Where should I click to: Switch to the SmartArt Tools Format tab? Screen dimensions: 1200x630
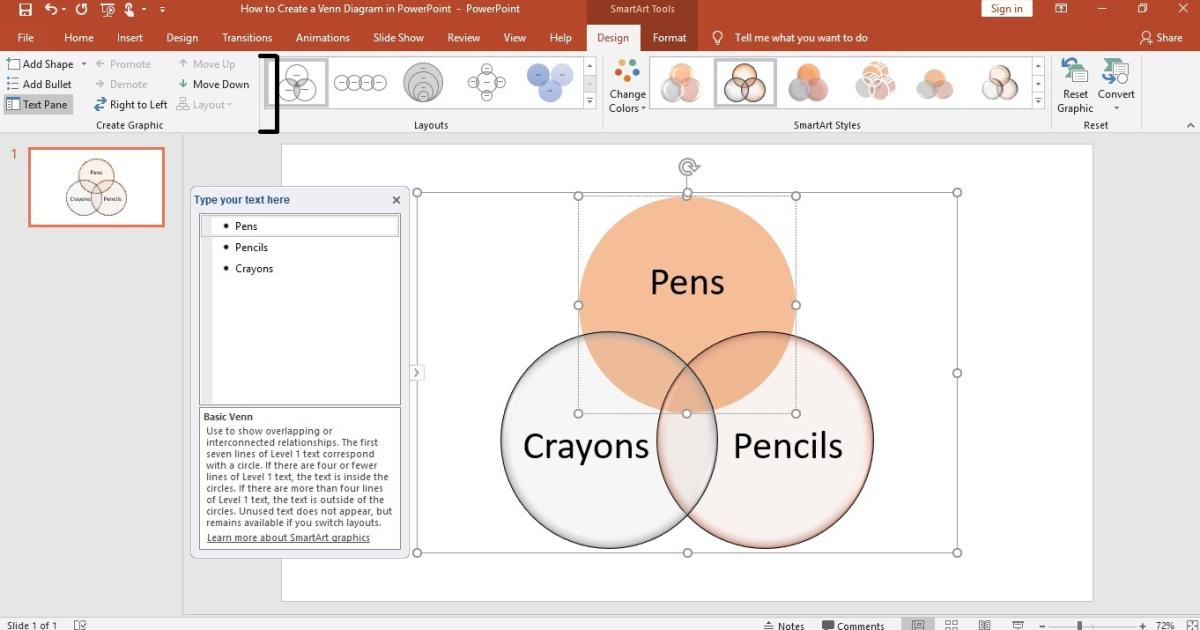coord(668,37)
